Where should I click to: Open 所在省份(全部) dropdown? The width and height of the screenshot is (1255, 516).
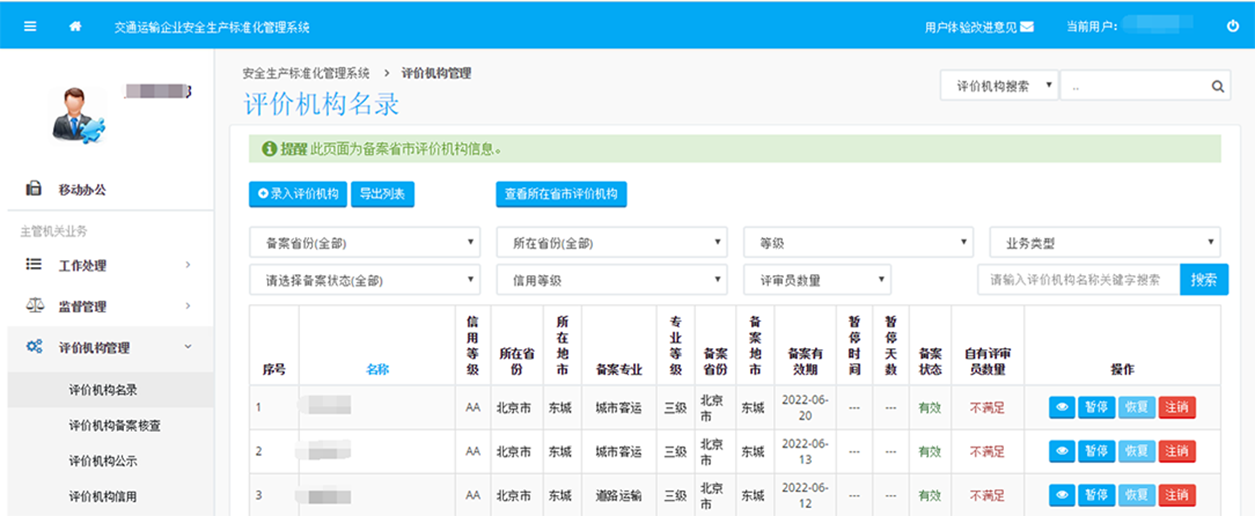612,243
